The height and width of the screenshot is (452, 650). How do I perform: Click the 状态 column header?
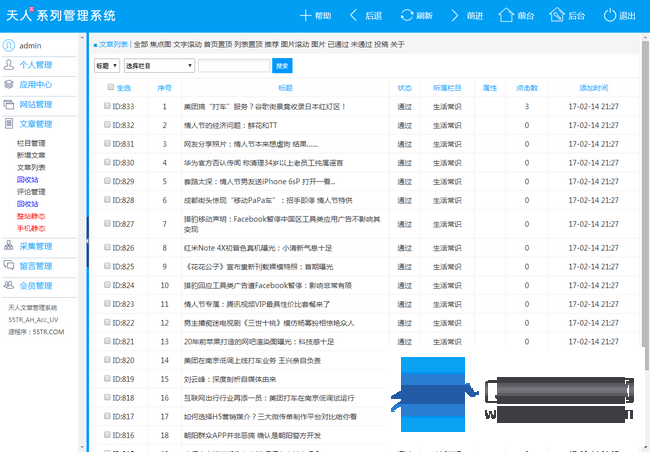click(x=405, y=88)
